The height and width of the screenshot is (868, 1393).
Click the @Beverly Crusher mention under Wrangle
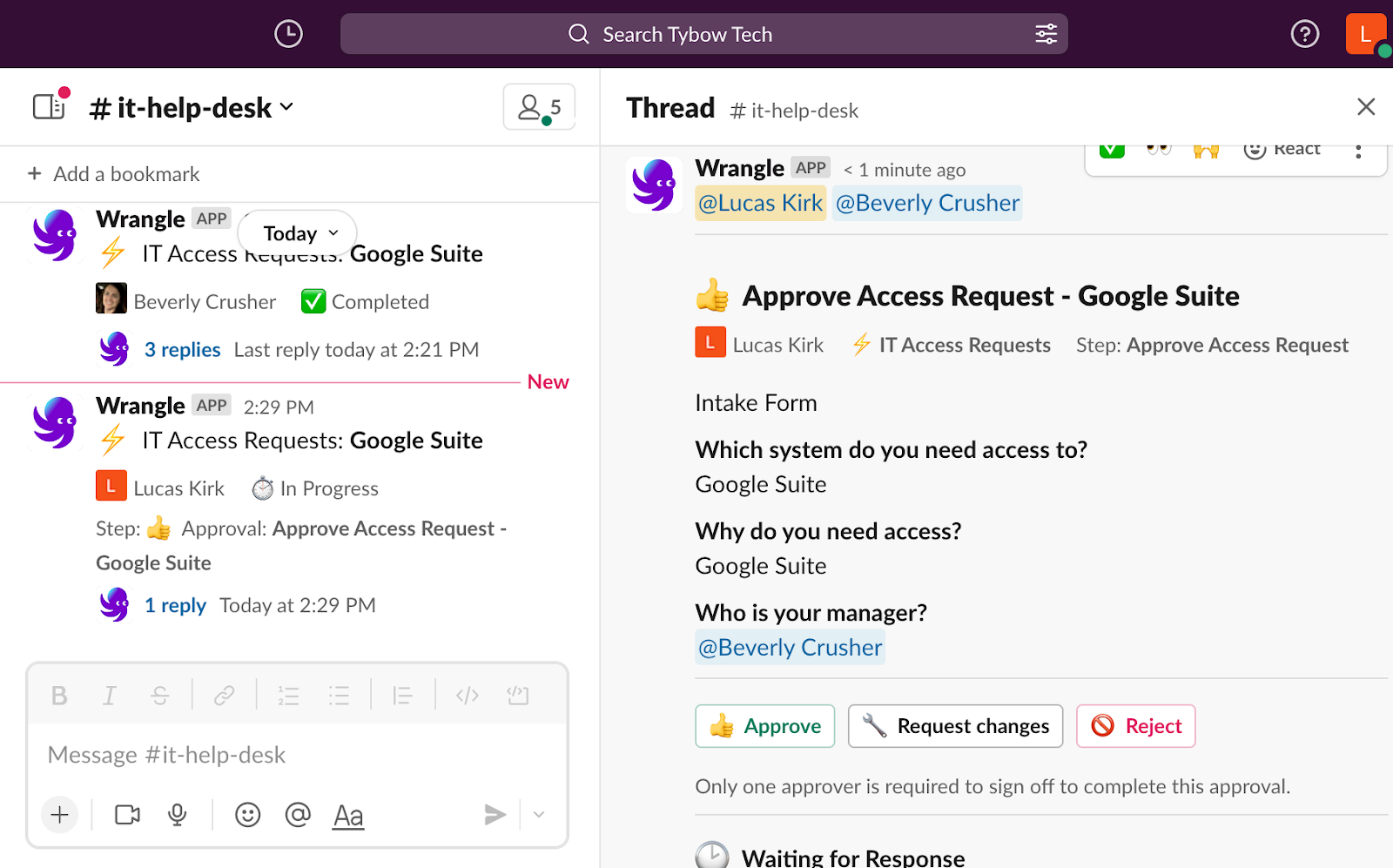927,203
